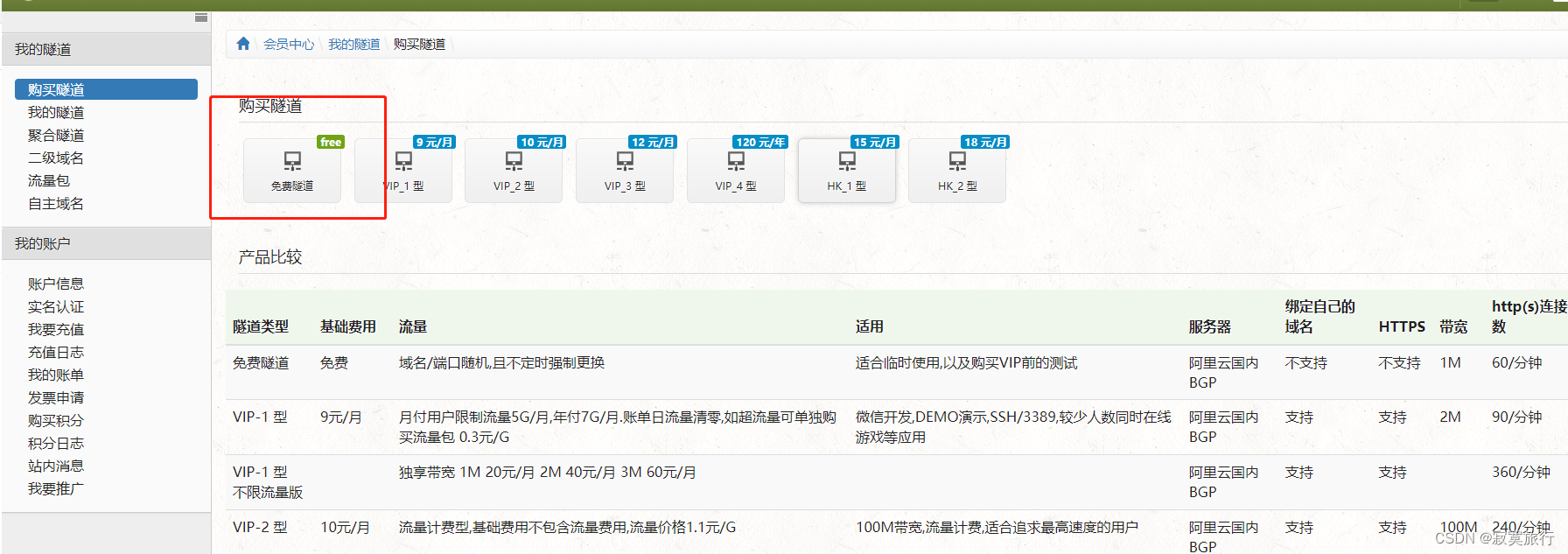Click the 独享带宽 pricing cell
This screenshot has height=554, width=1568.
coord(548,472)
